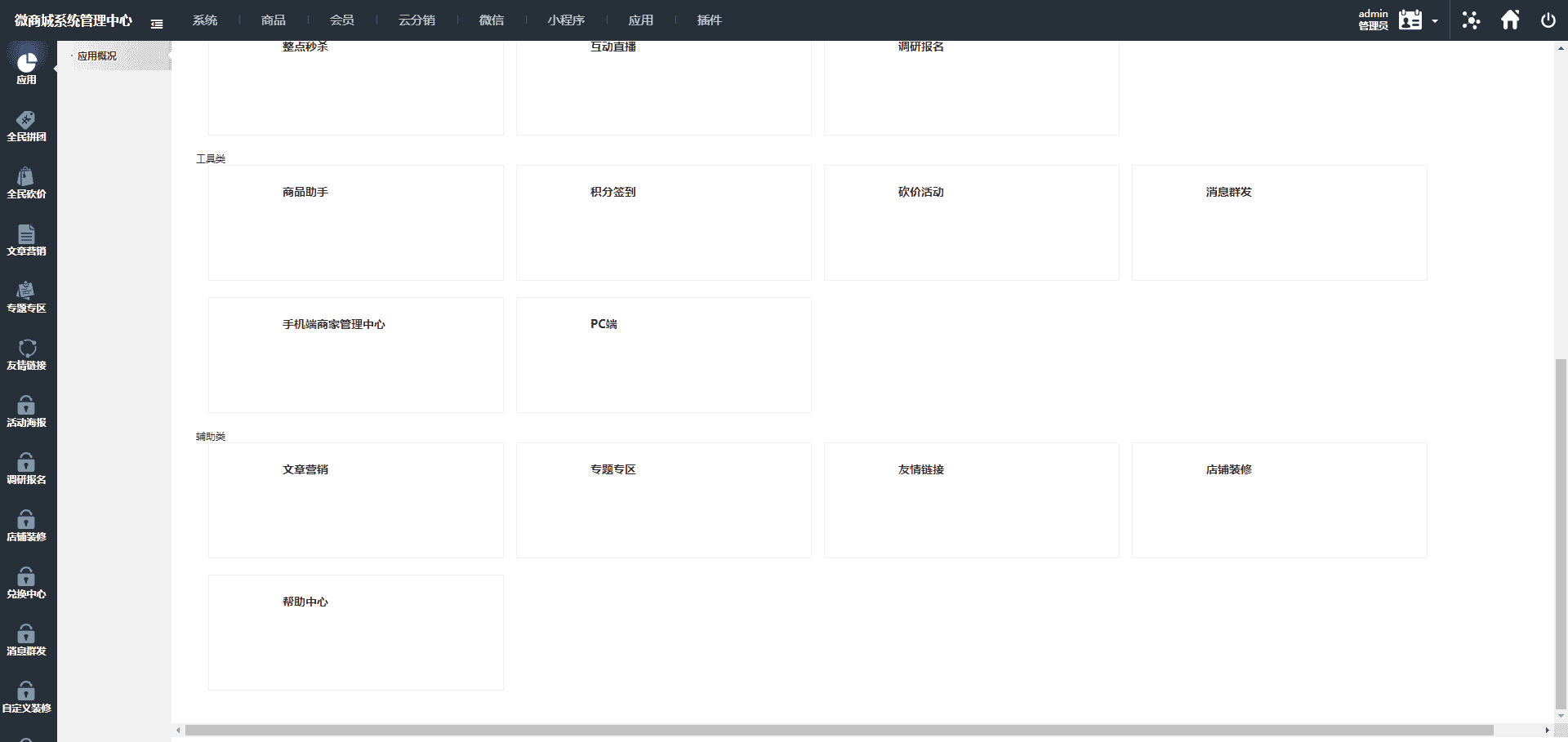1568x742 pixels.
Task: Open 全民拼团 in the sidebar
Action: (27, 127)
